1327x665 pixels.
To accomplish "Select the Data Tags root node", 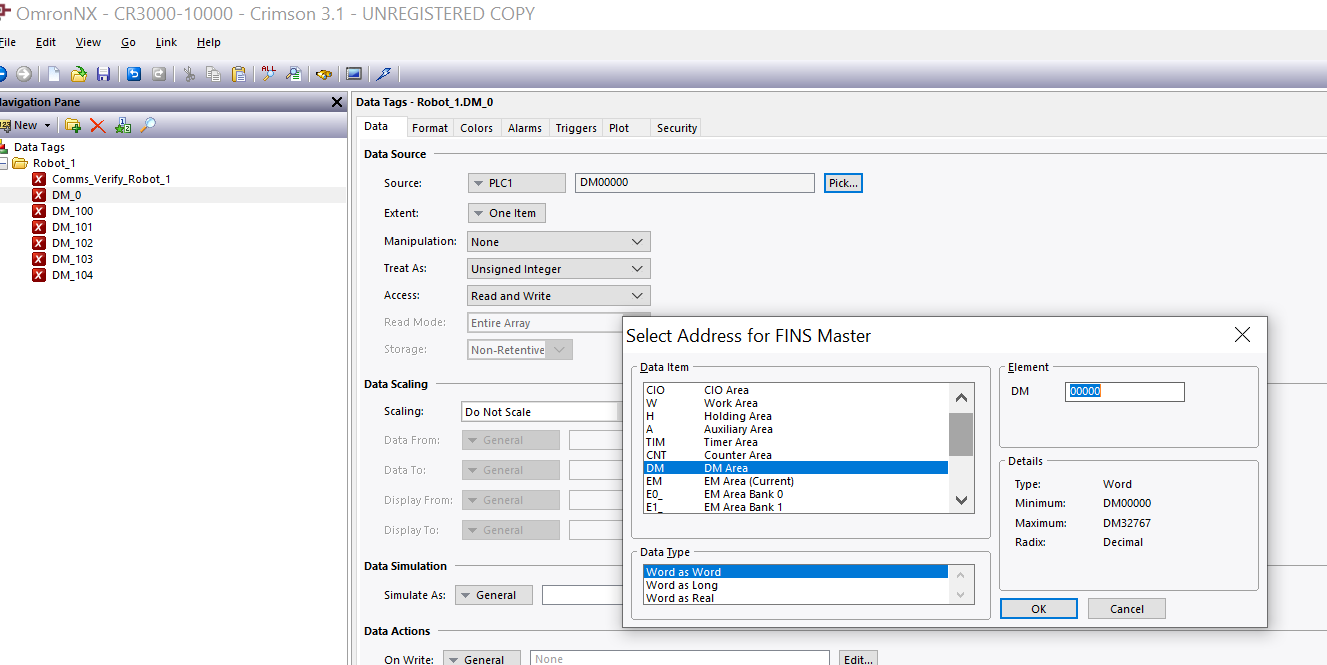I will [39, 147].
